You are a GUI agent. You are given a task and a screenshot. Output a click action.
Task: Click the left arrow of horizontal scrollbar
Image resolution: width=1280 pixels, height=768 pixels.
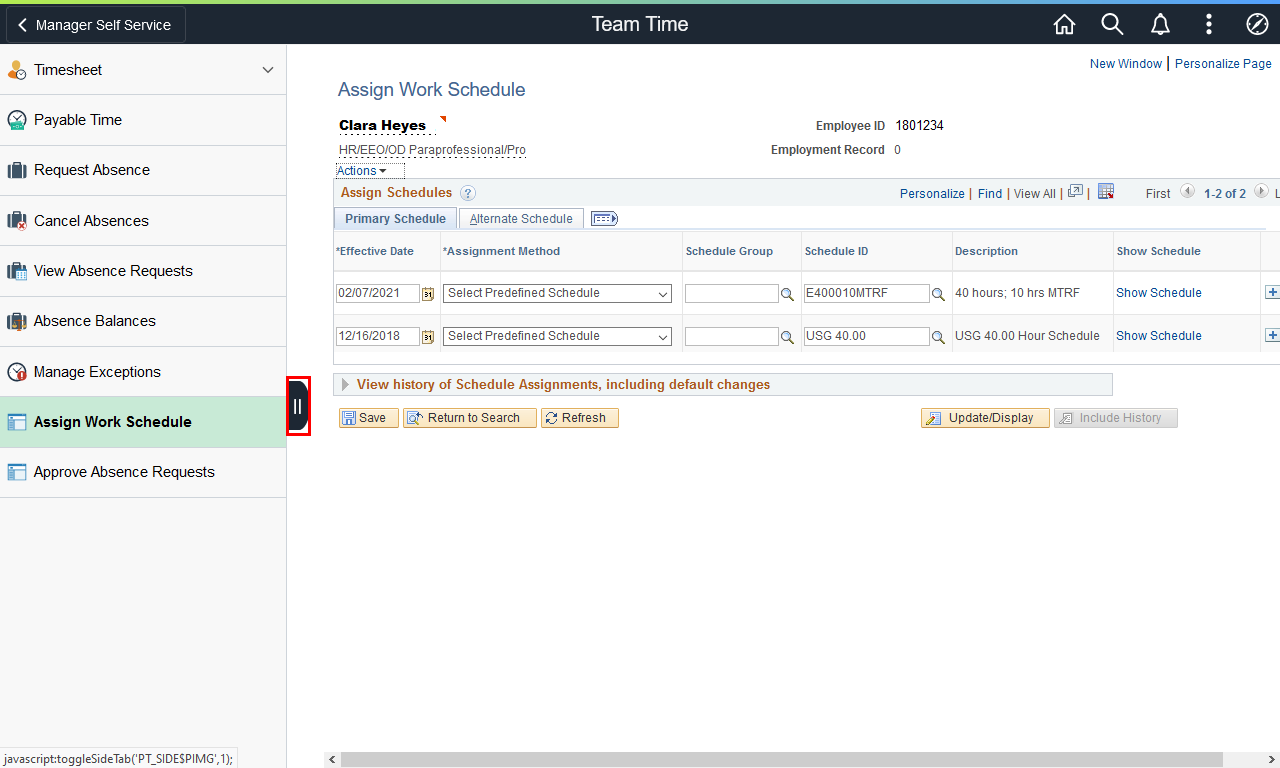332,760
